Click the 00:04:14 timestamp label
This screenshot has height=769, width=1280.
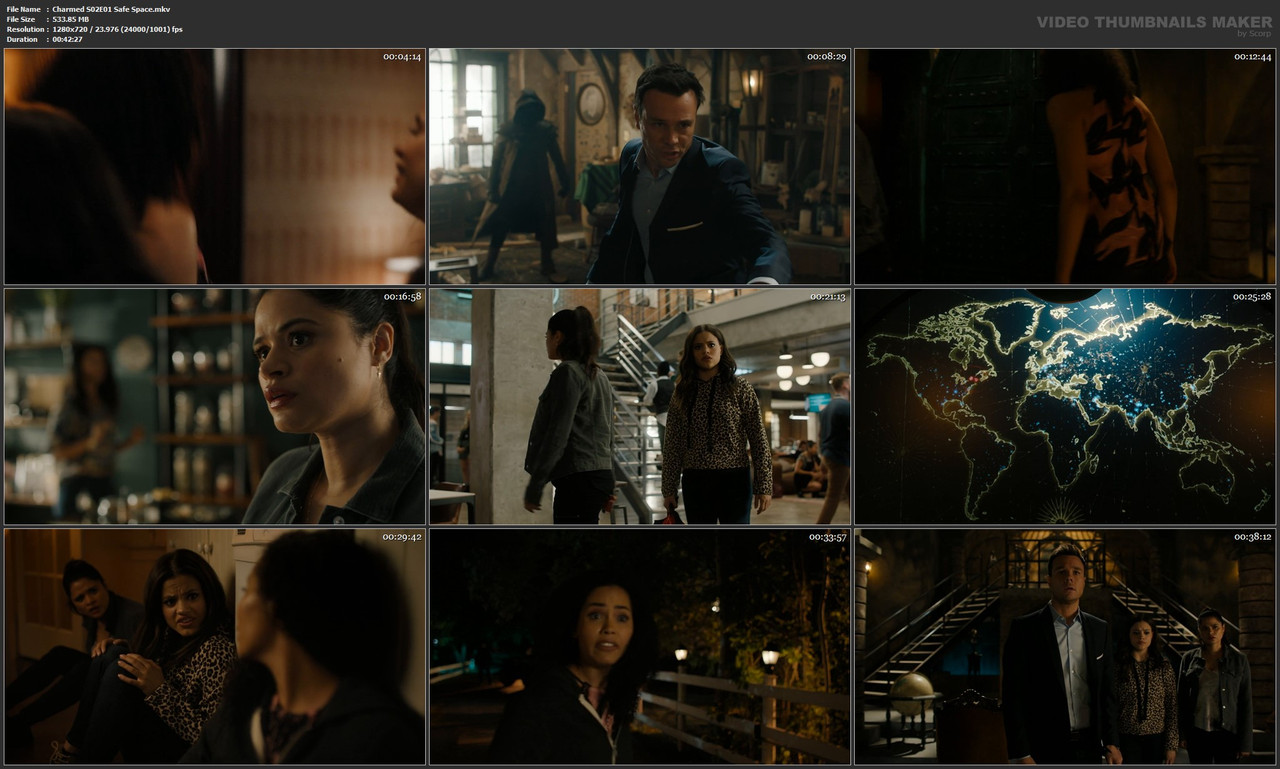click(402, 57)
